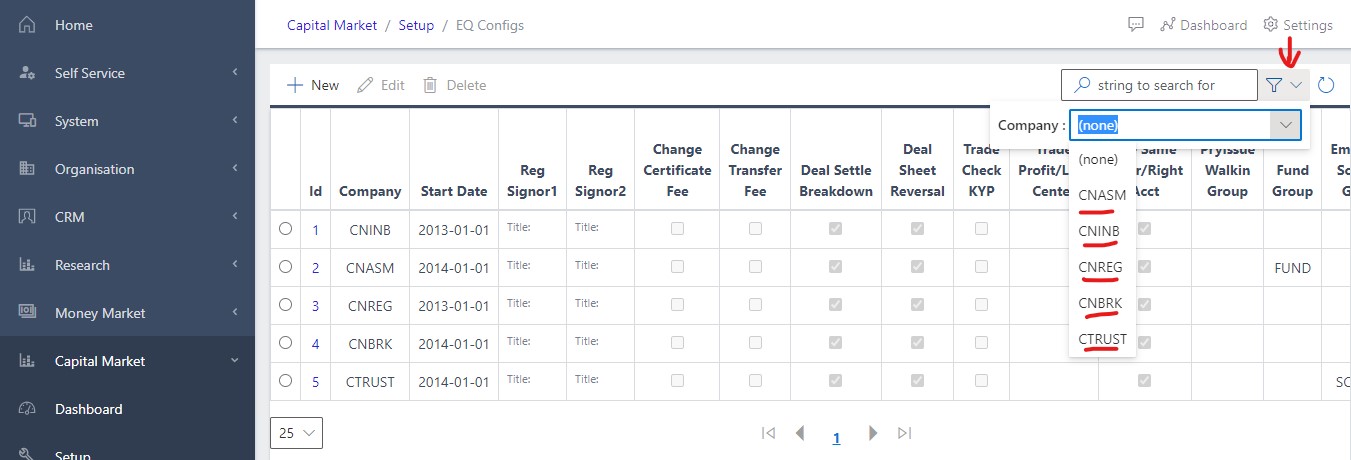Click the Self Service people icon
The height and width of the screenshot is (460, 1351).
click(x=28, y=73)
